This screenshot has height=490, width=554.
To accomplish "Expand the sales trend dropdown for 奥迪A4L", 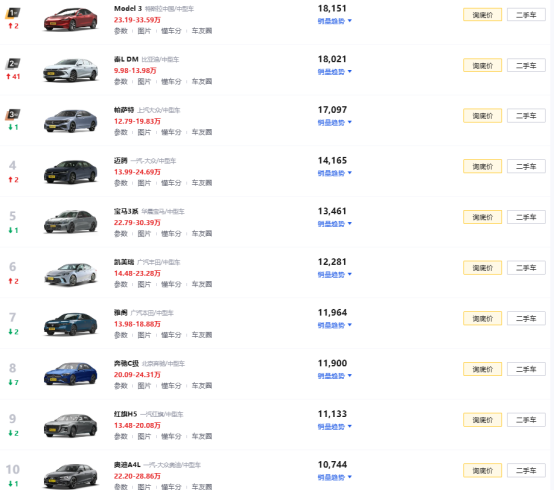I will [x=334, y=477].
